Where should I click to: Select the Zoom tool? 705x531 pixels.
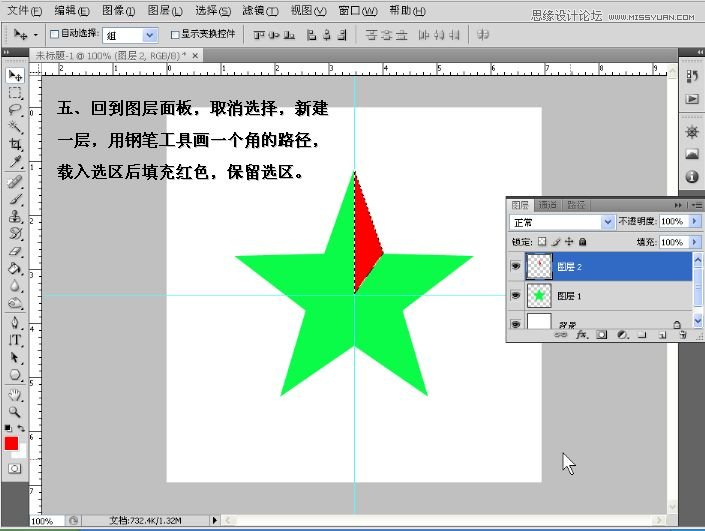[15, 412]
